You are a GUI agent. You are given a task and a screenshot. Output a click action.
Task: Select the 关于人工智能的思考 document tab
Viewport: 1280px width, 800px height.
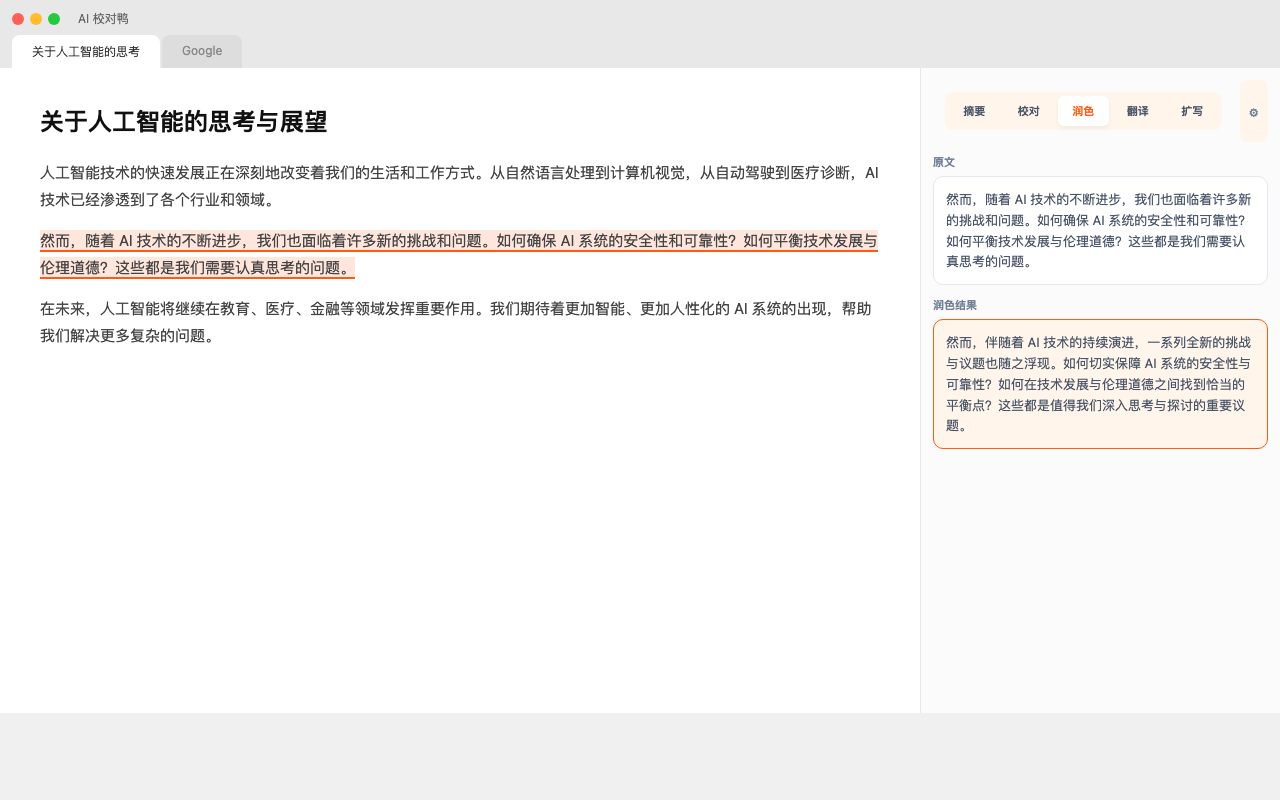pyautogui.click(x=86, y=51)
